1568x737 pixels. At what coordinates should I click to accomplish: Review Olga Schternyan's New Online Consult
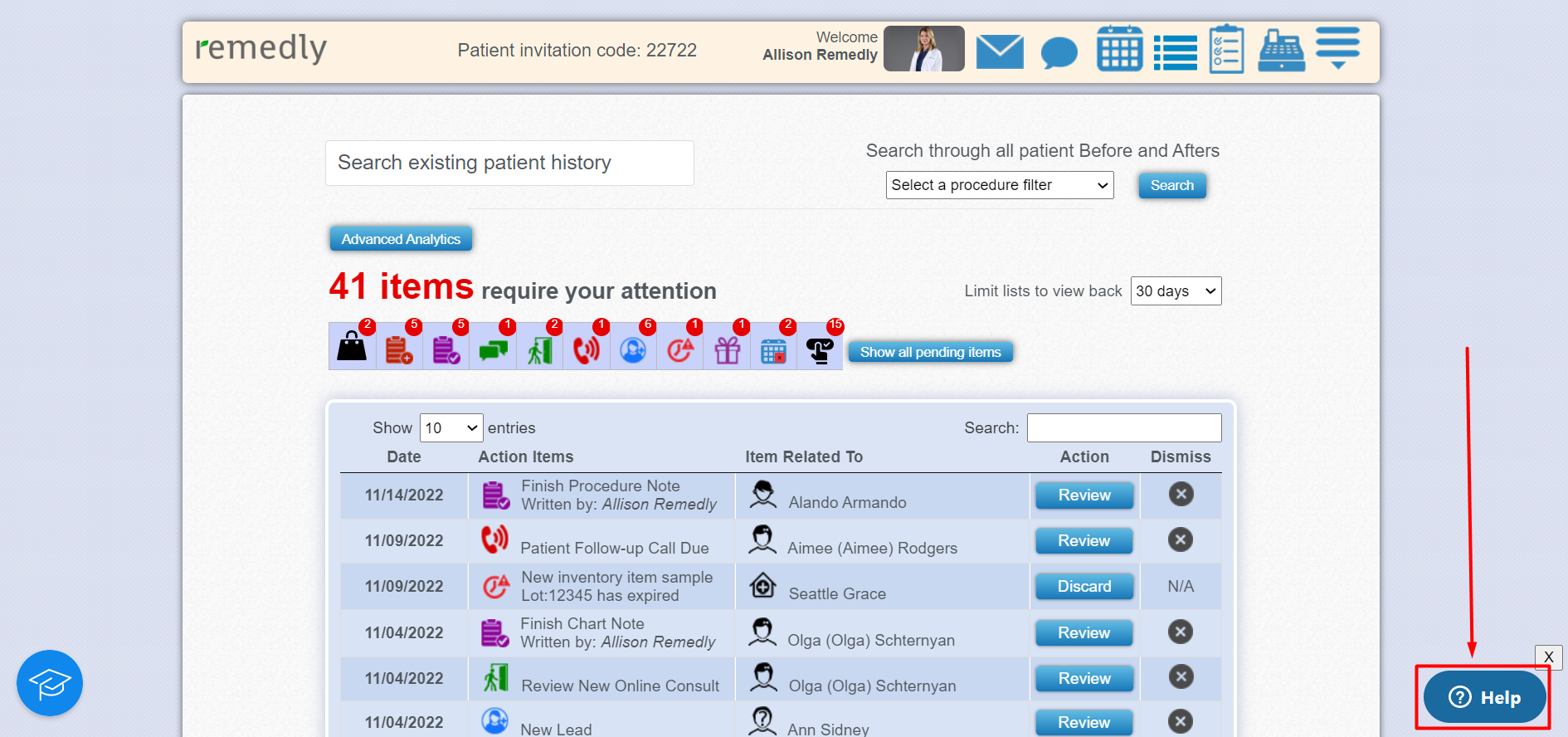coord(1084,679)
